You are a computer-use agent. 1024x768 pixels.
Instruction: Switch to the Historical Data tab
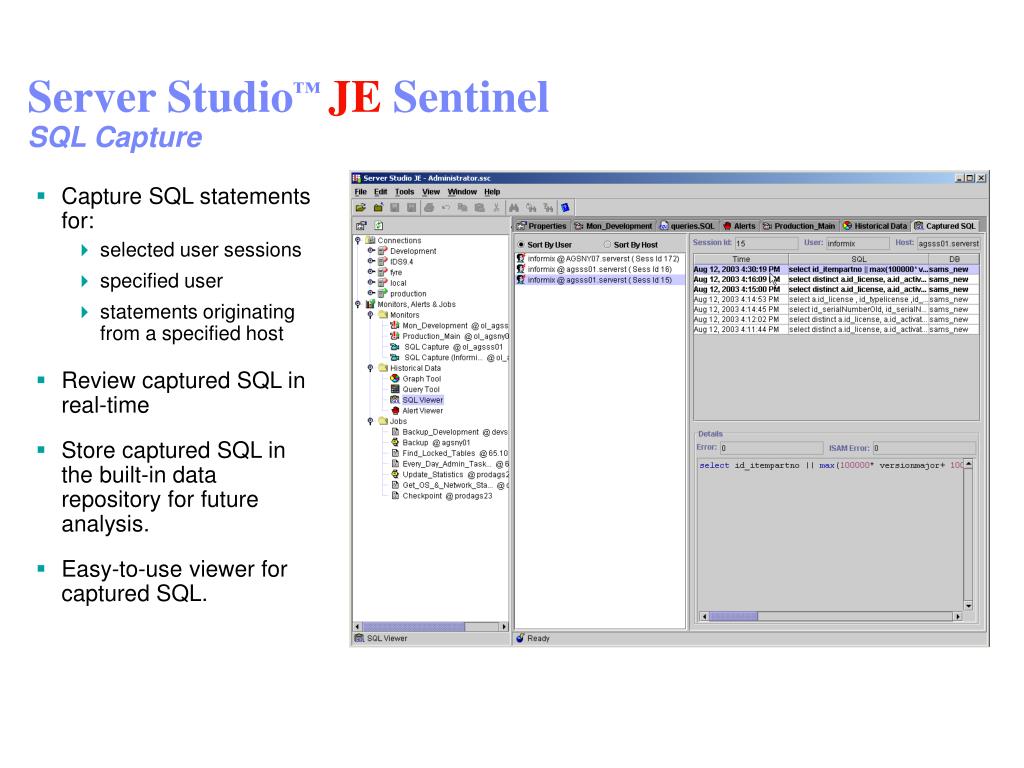(875, 226)
